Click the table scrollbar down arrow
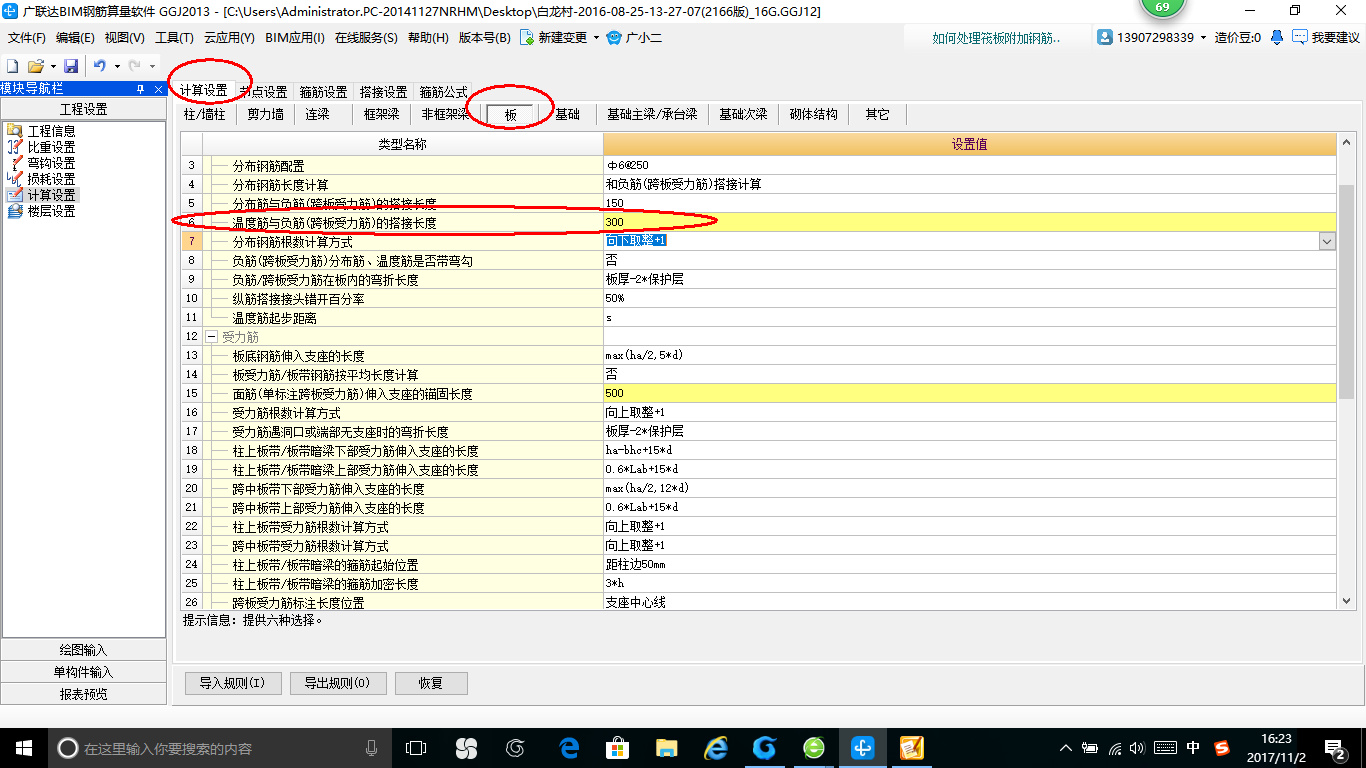Screen dimensions: 1366x768 1347,600
